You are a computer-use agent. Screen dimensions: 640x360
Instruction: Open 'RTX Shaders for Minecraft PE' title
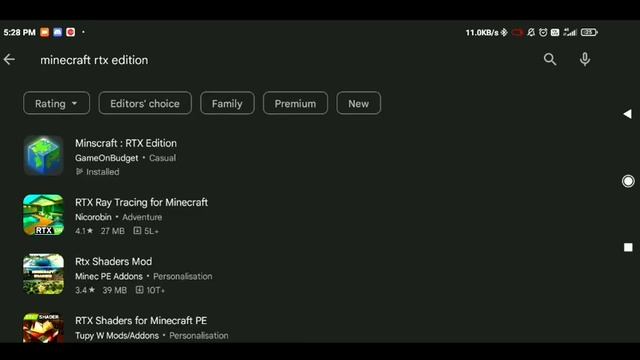coord(141,321)
